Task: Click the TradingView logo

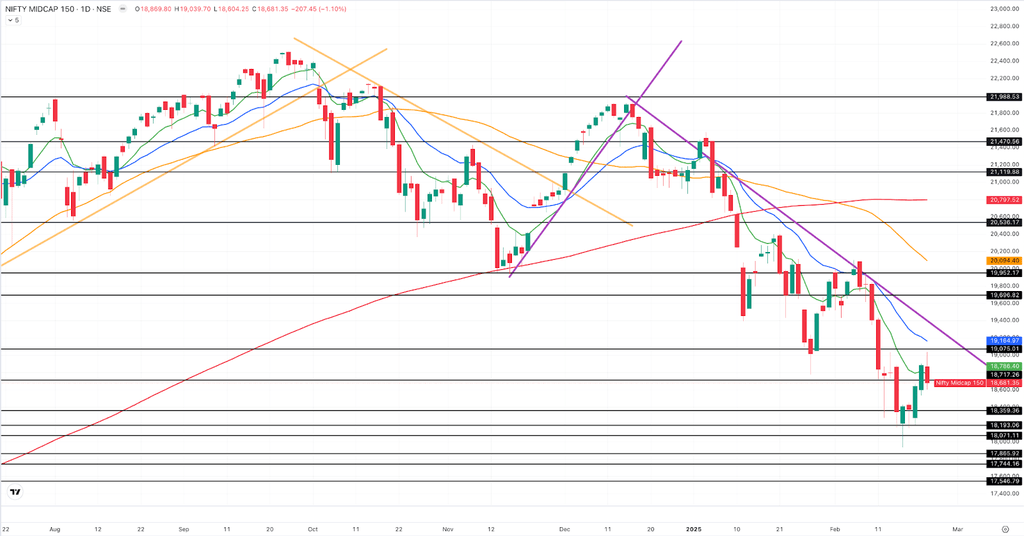Action: click(15, 492)
